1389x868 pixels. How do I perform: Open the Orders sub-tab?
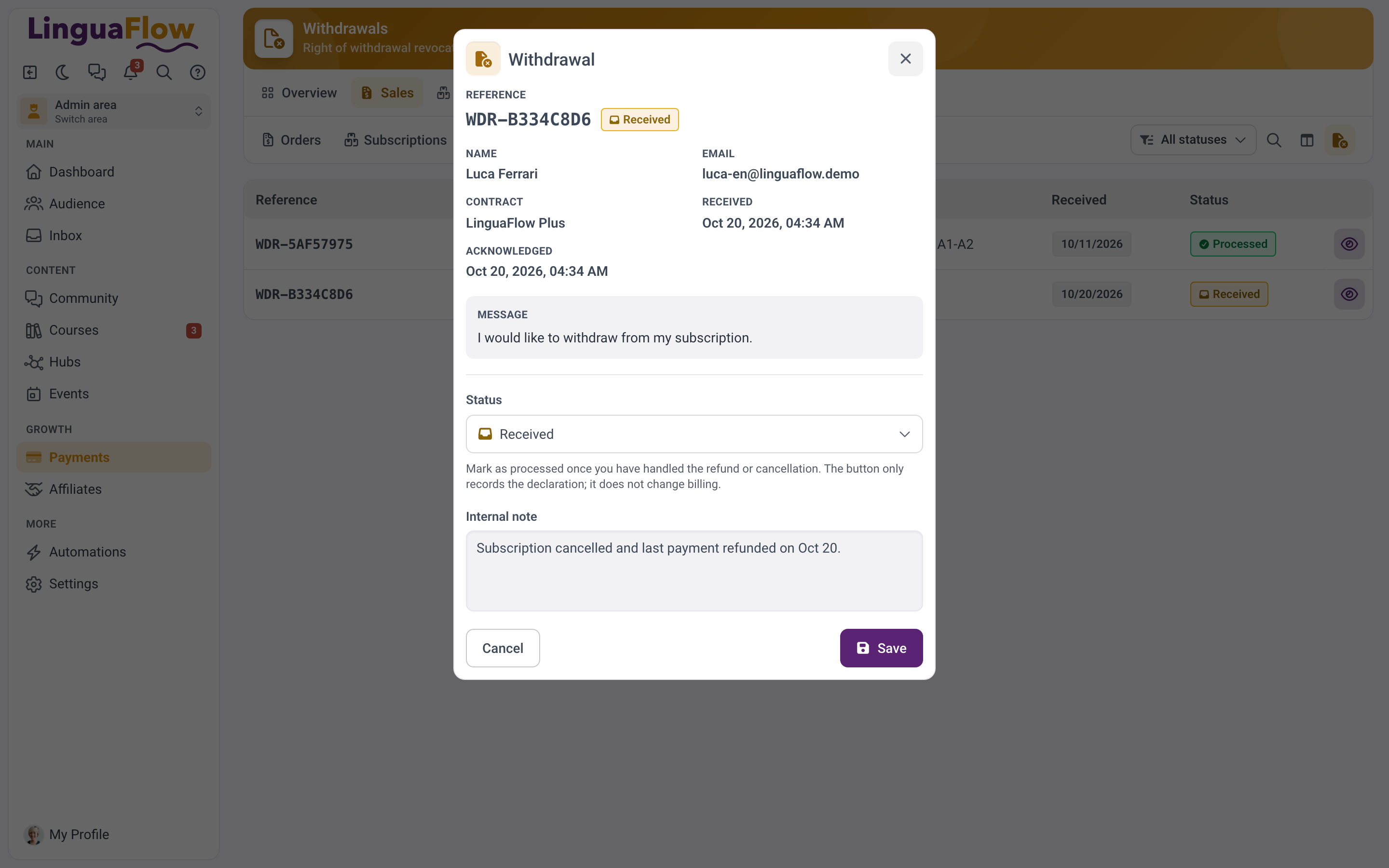[292, 140]
